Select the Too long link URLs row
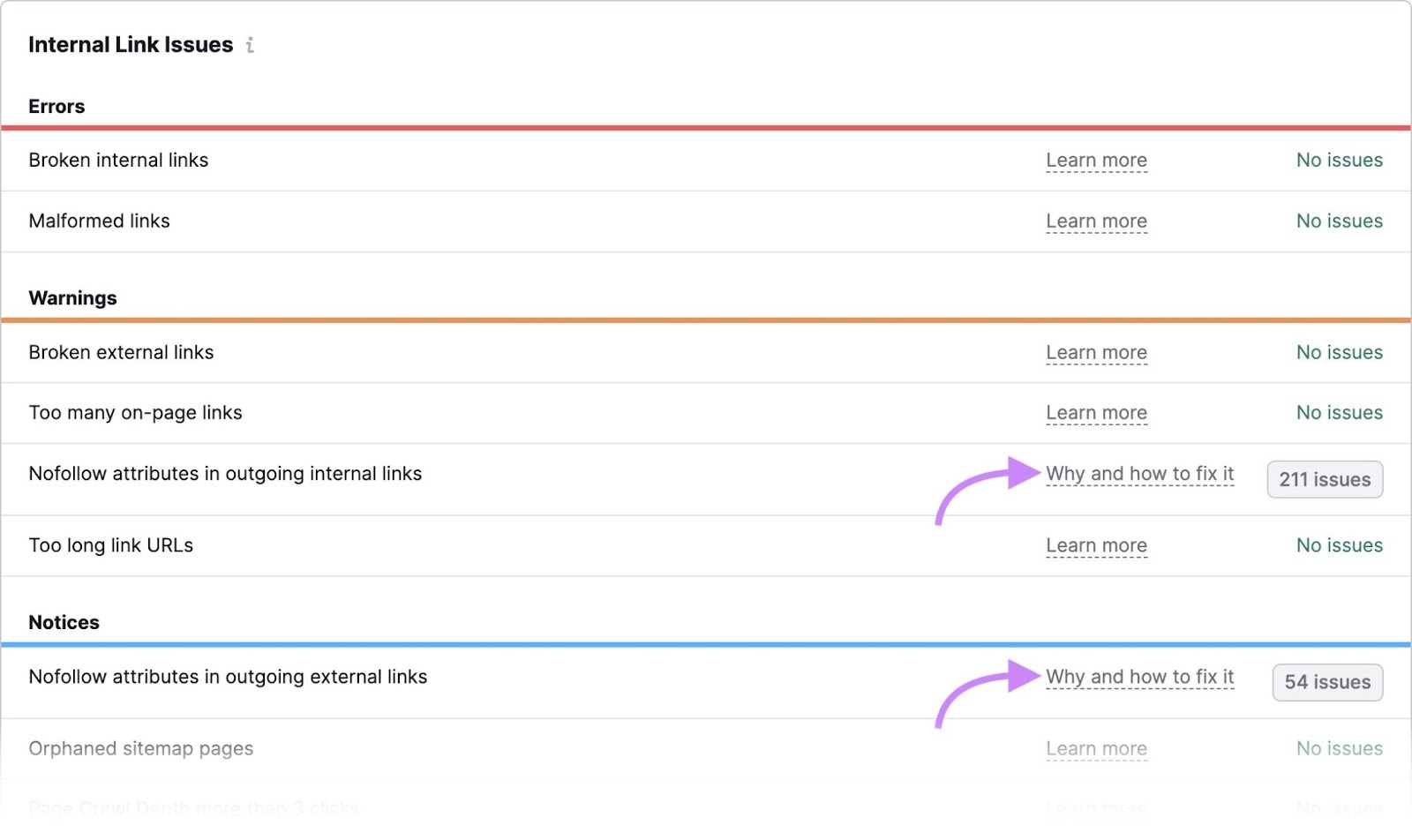 [110, 545]
